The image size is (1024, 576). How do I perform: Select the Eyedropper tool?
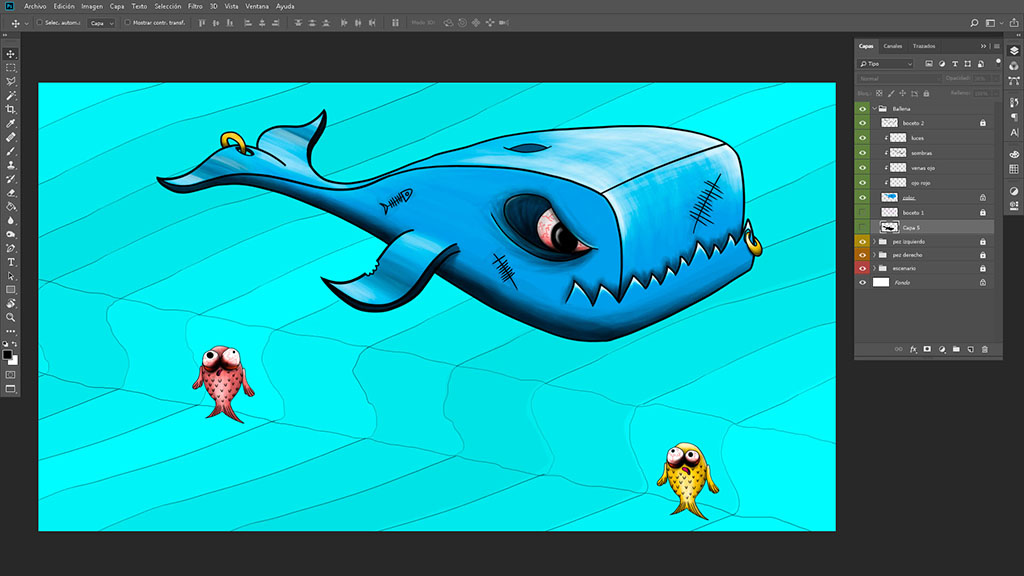tap(11, 123)
